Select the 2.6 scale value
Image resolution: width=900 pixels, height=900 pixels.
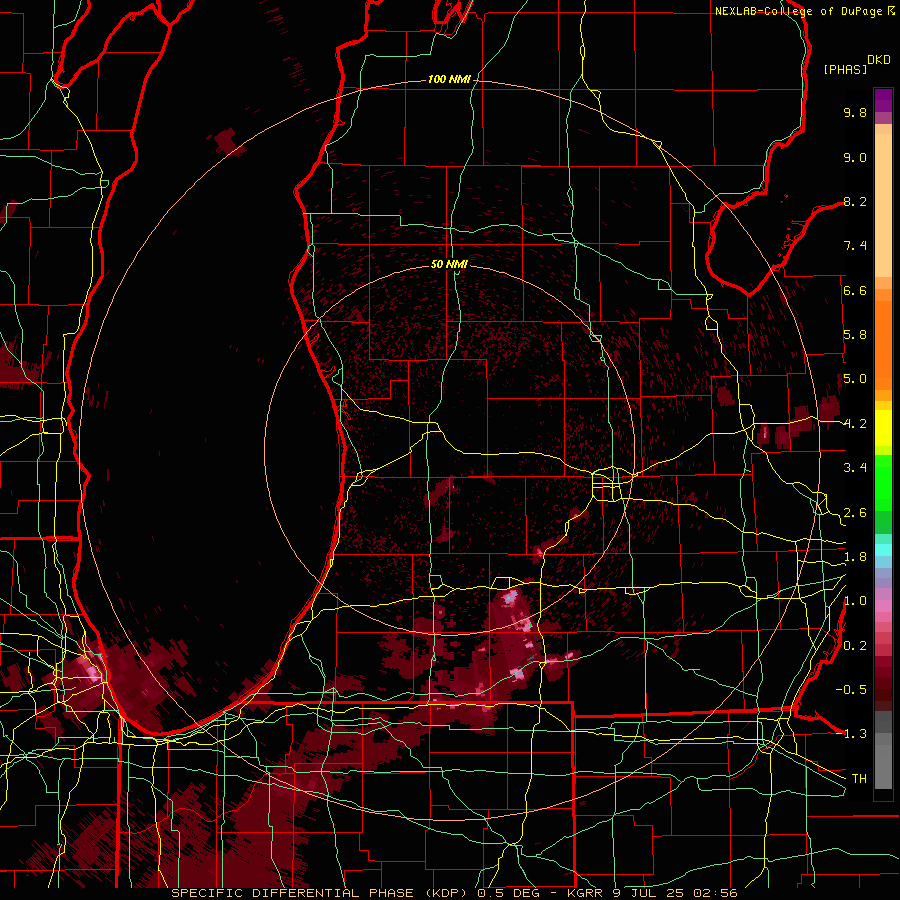click(855, 513)
